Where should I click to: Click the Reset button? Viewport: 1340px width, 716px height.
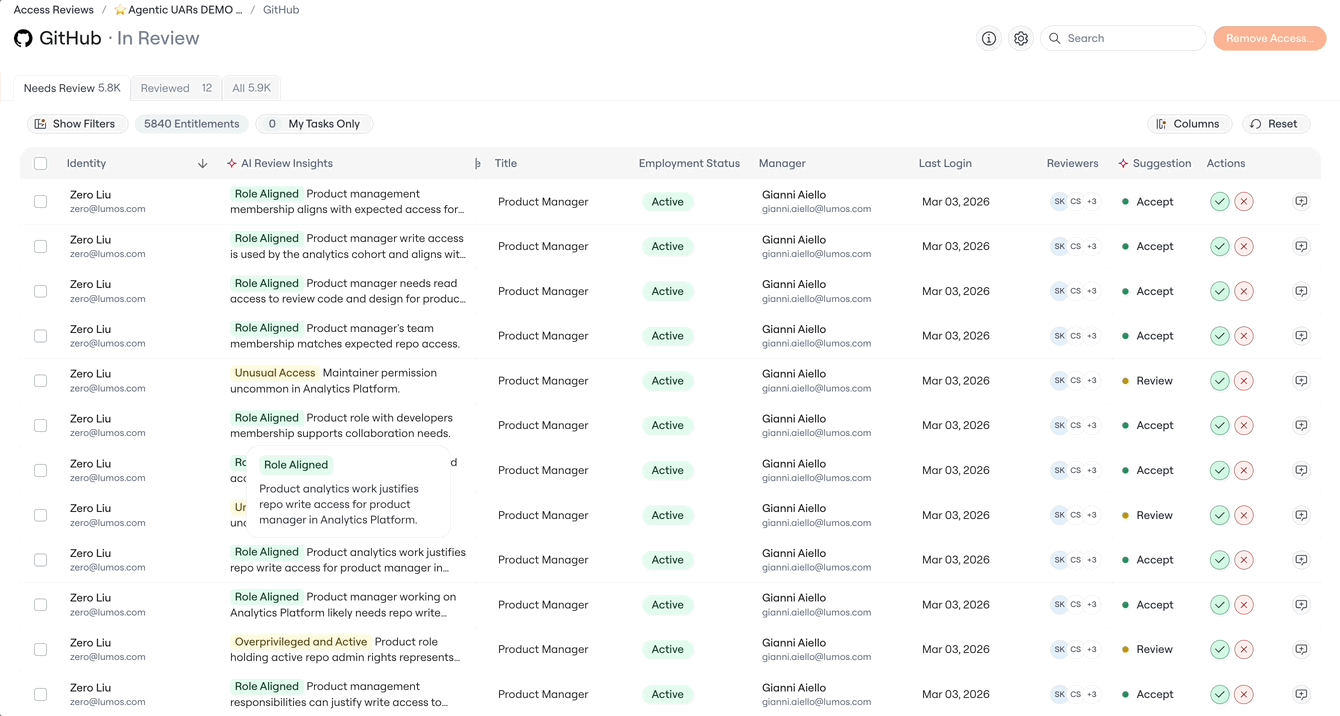point(1274,124)
